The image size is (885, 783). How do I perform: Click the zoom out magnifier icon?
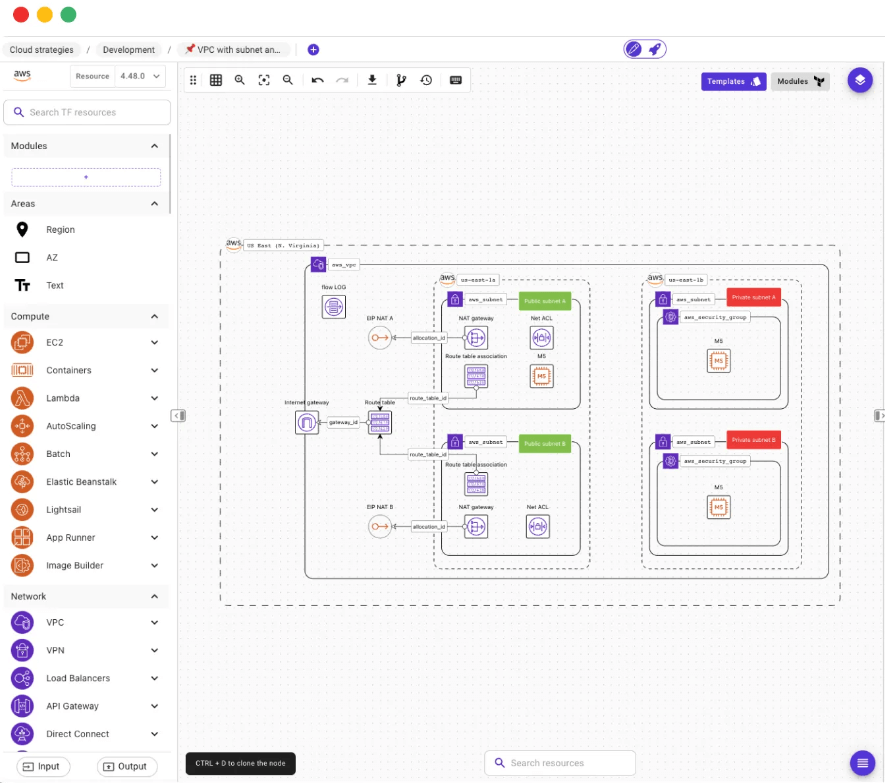coord(288,80)
